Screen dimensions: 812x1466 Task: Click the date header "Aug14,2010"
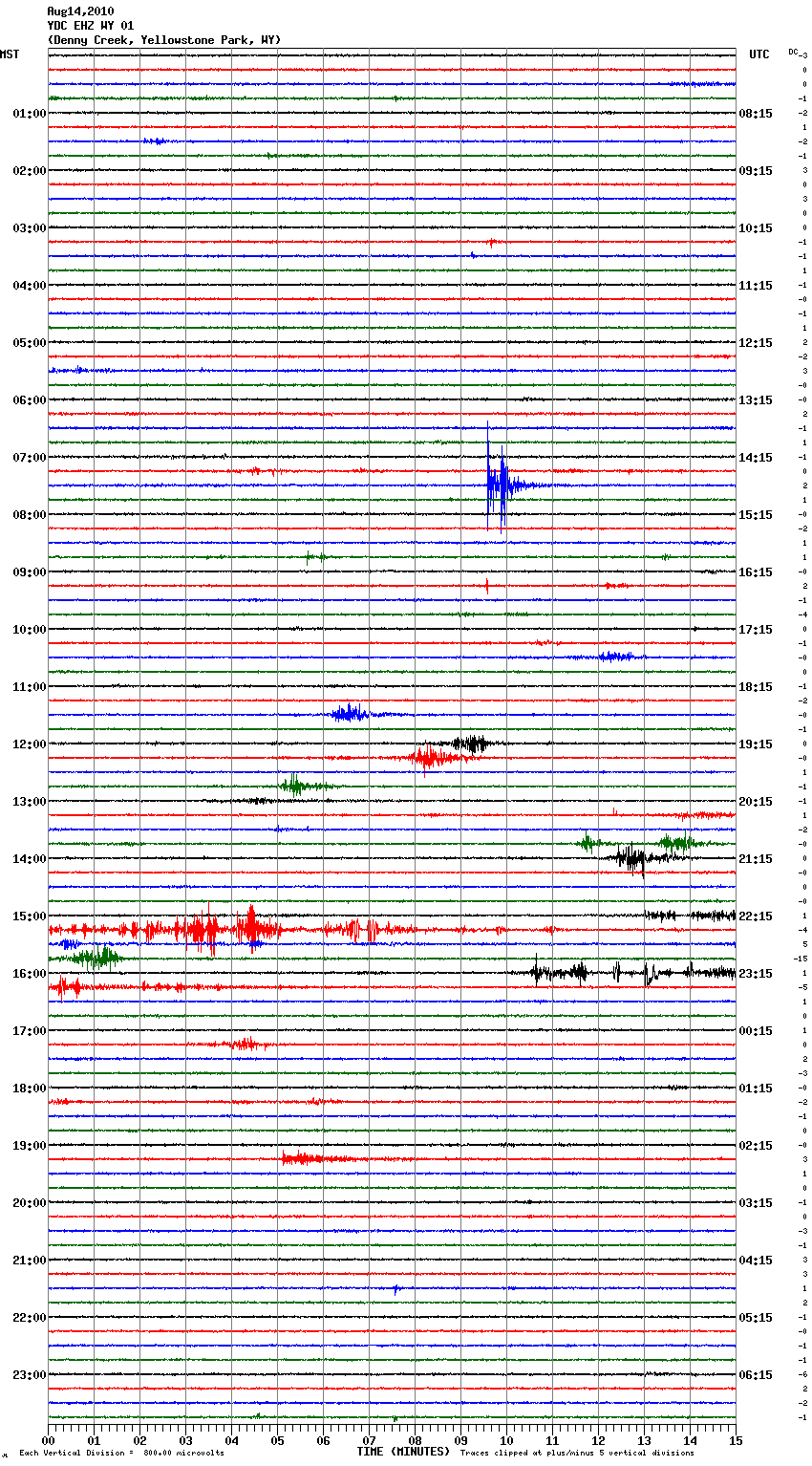tap(80, 11)
